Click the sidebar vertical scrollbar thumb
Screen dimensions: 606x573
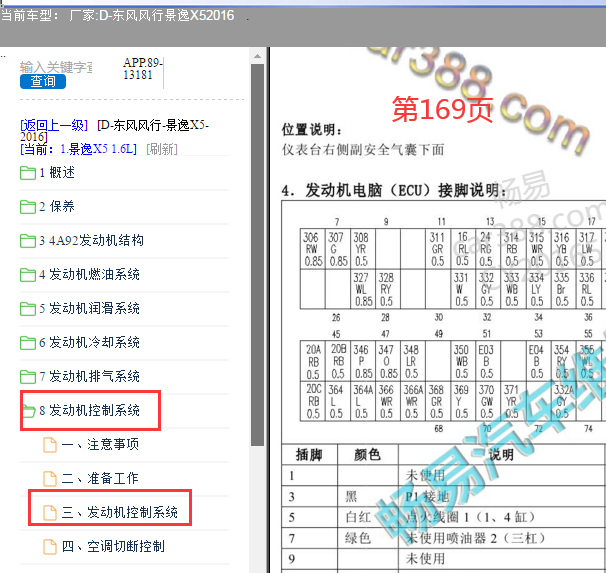(x=257, y=255)
